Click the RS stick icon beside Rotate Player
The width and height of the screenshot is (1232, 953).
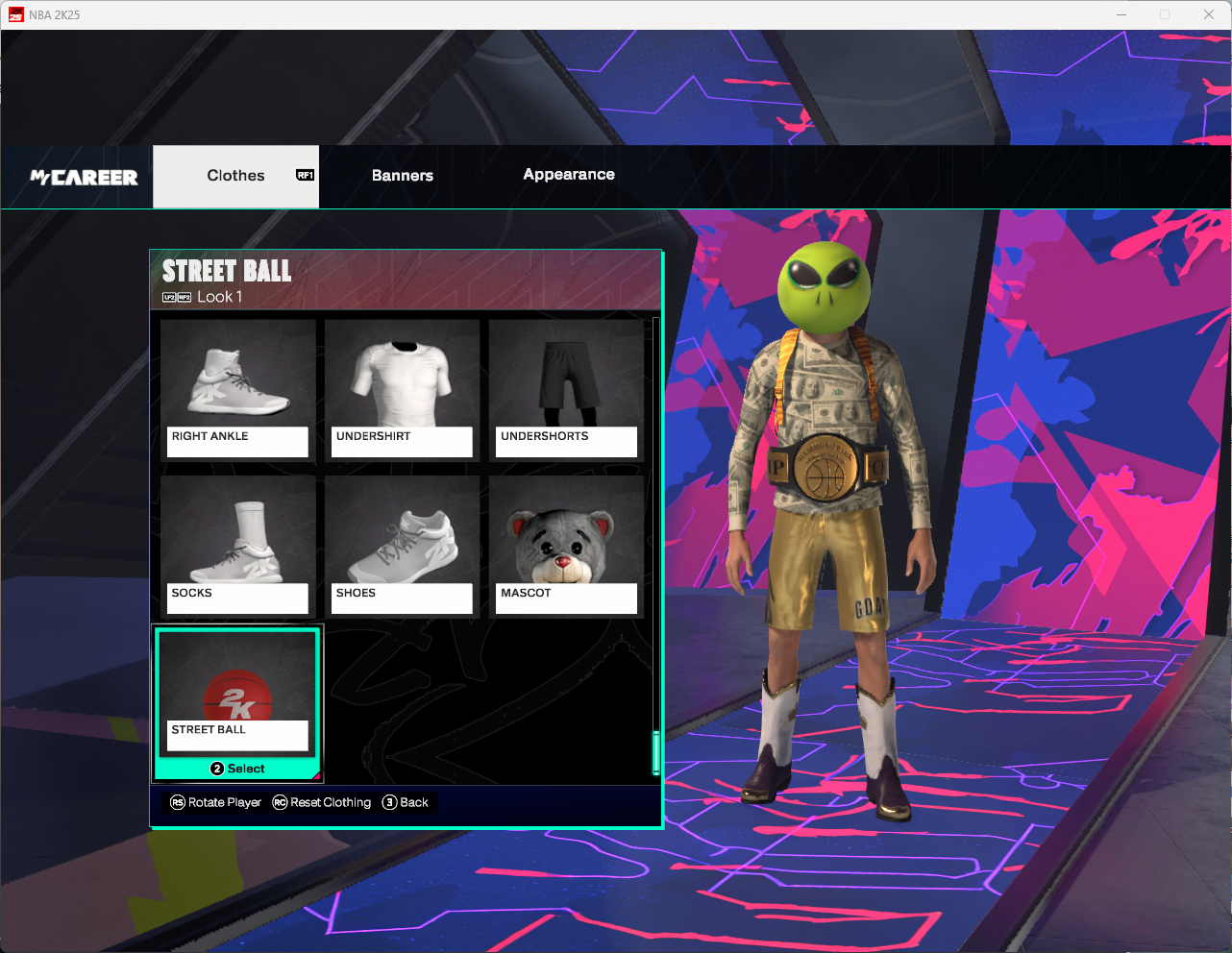click(178, 802)
